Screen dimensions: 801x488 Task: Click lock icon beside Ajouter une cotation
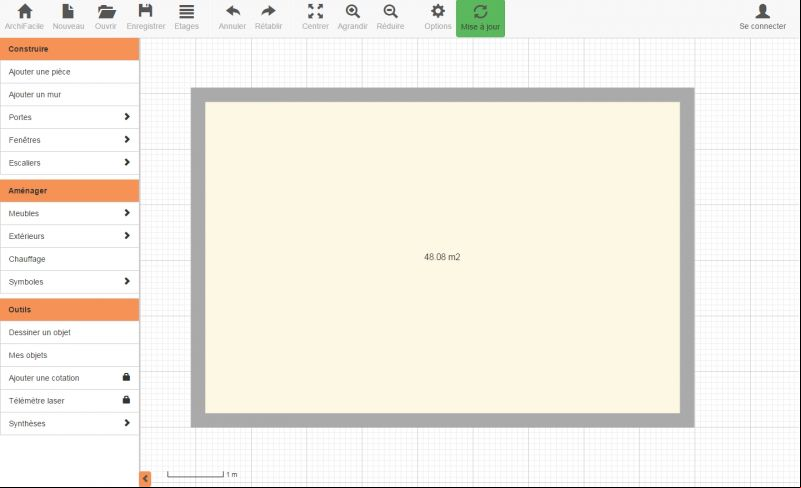pyautogui.click(x=126, y=377)
